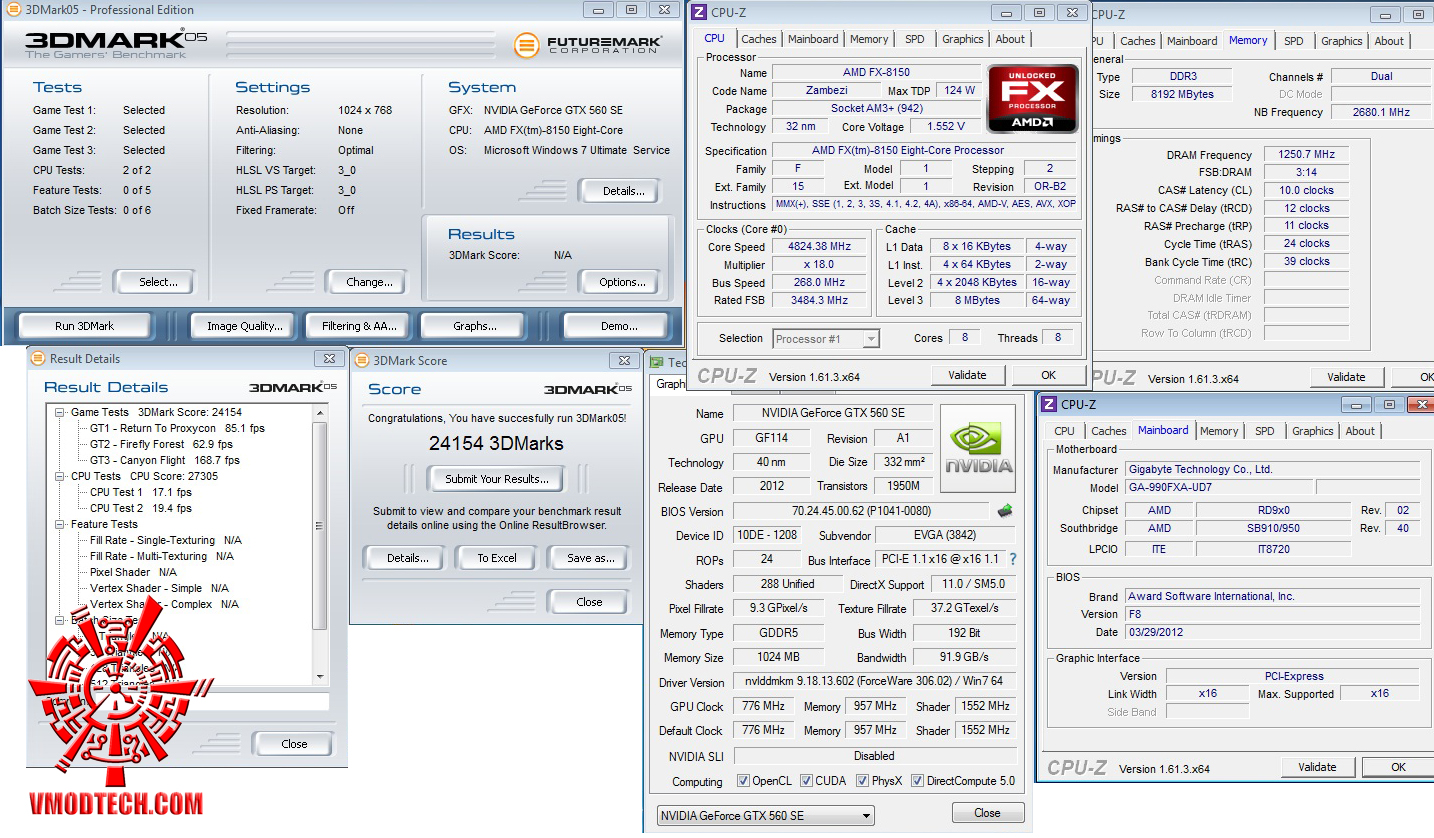This screenshot has width=1434, height=838.
Task: Select the Graphics tab in the Mainboard CPU-Z window
Action: (x=1313, y=431)
